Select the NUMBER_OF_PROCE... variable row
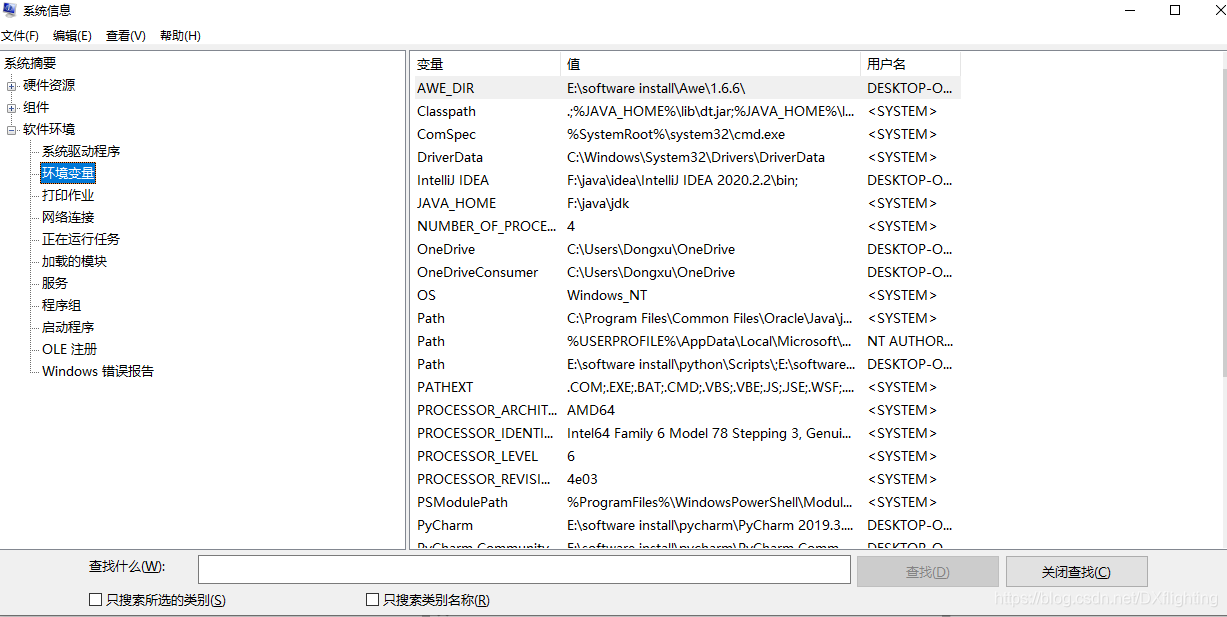The width and height of the screenshot is (1227, 617). click(x=687, y=226)
